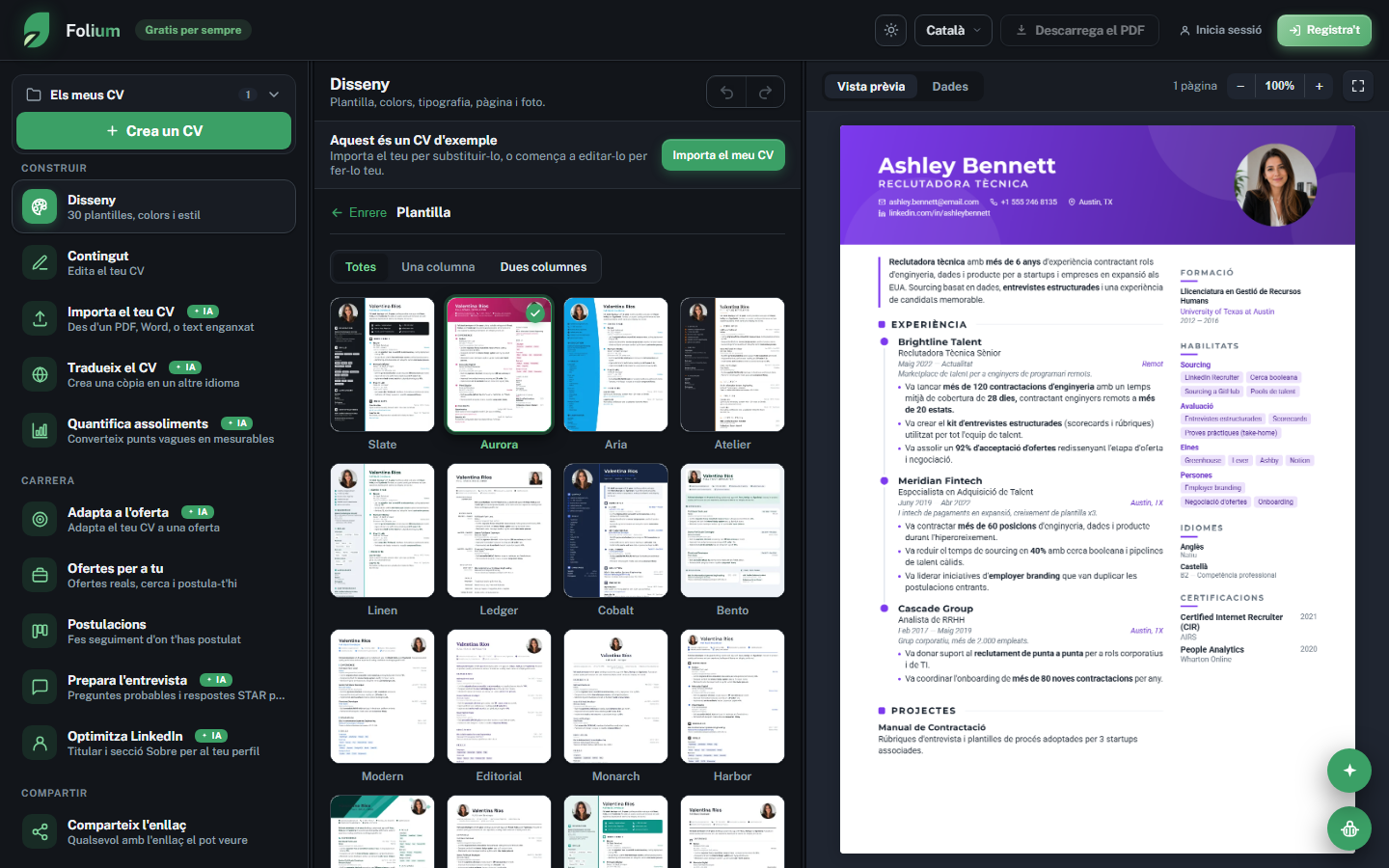Click the Adapta a l'oferta target icon
The height and width of the screenshot is (868, 1389).
click(x=40, y=519)
